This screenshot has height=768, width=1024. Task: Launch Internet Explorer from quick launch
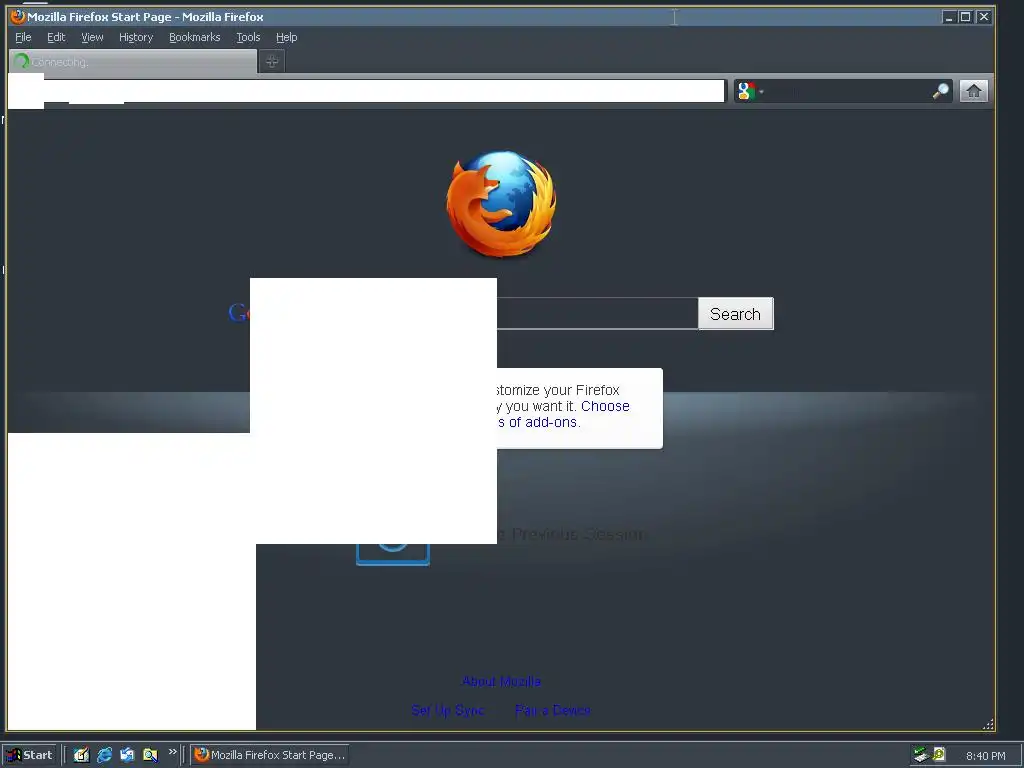[104, 755]
